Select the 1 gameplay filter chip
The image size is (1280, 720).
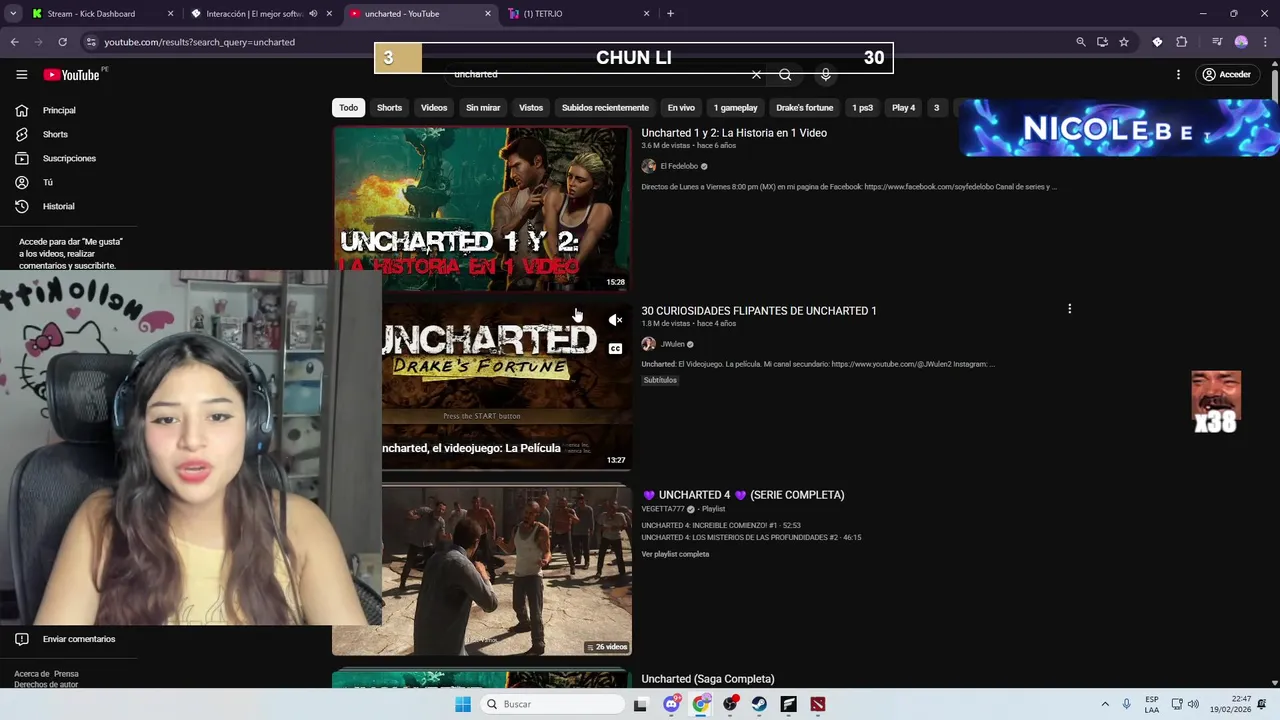(735, 108)
